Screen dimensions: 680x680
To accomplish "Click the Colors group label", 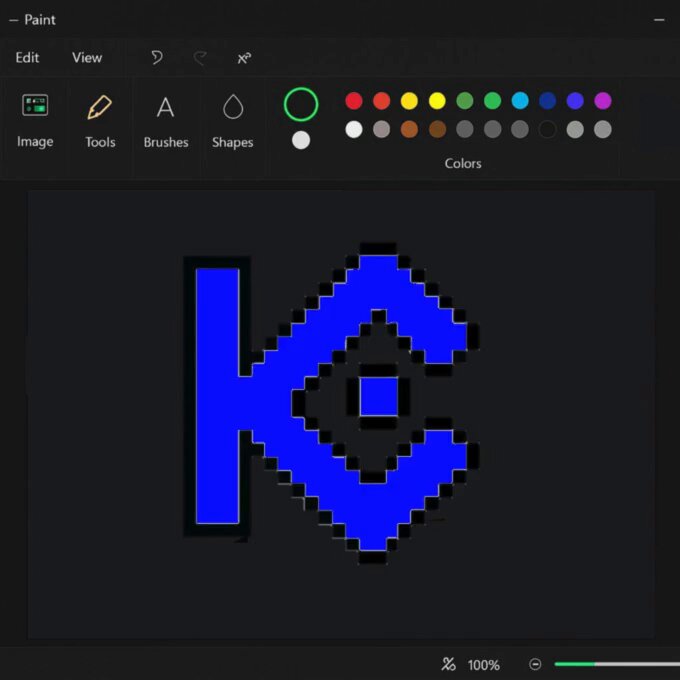I will point(463,163).
